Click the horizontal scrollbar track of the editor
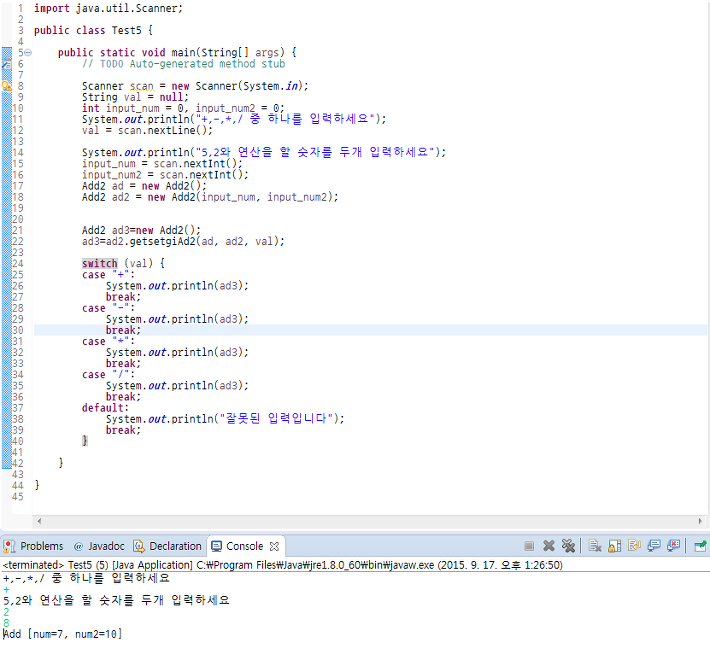The width and height of the screenshot is (710, 666). point(369,521)
